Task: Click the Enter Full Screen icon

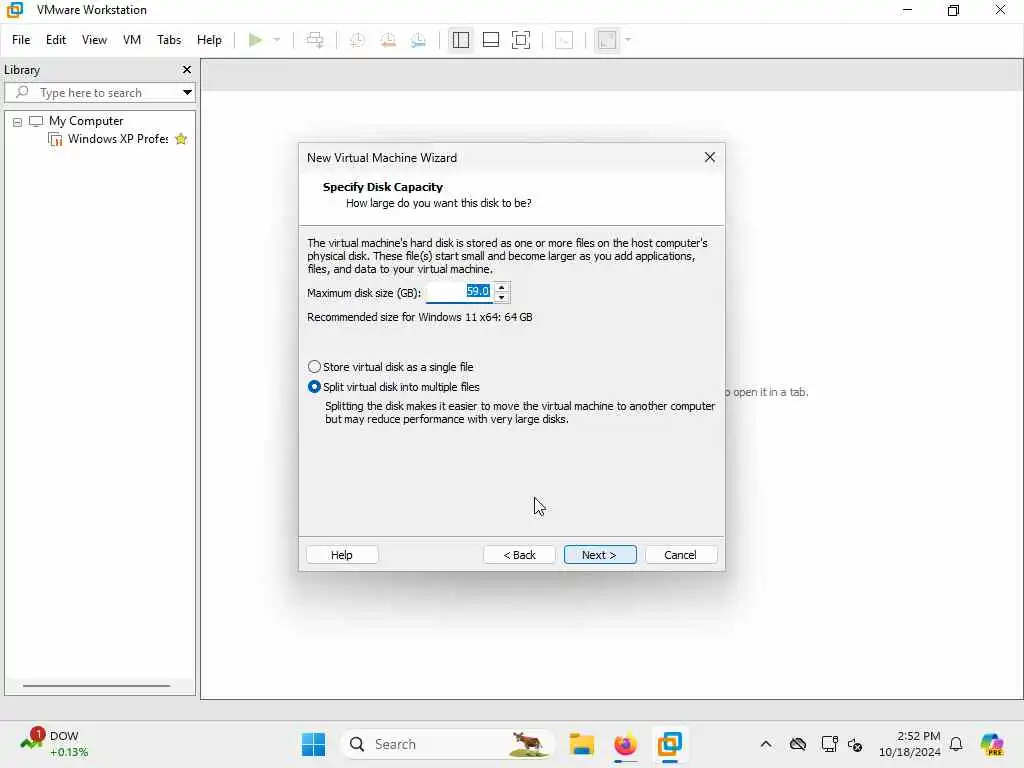Action: tap(520, 40)
